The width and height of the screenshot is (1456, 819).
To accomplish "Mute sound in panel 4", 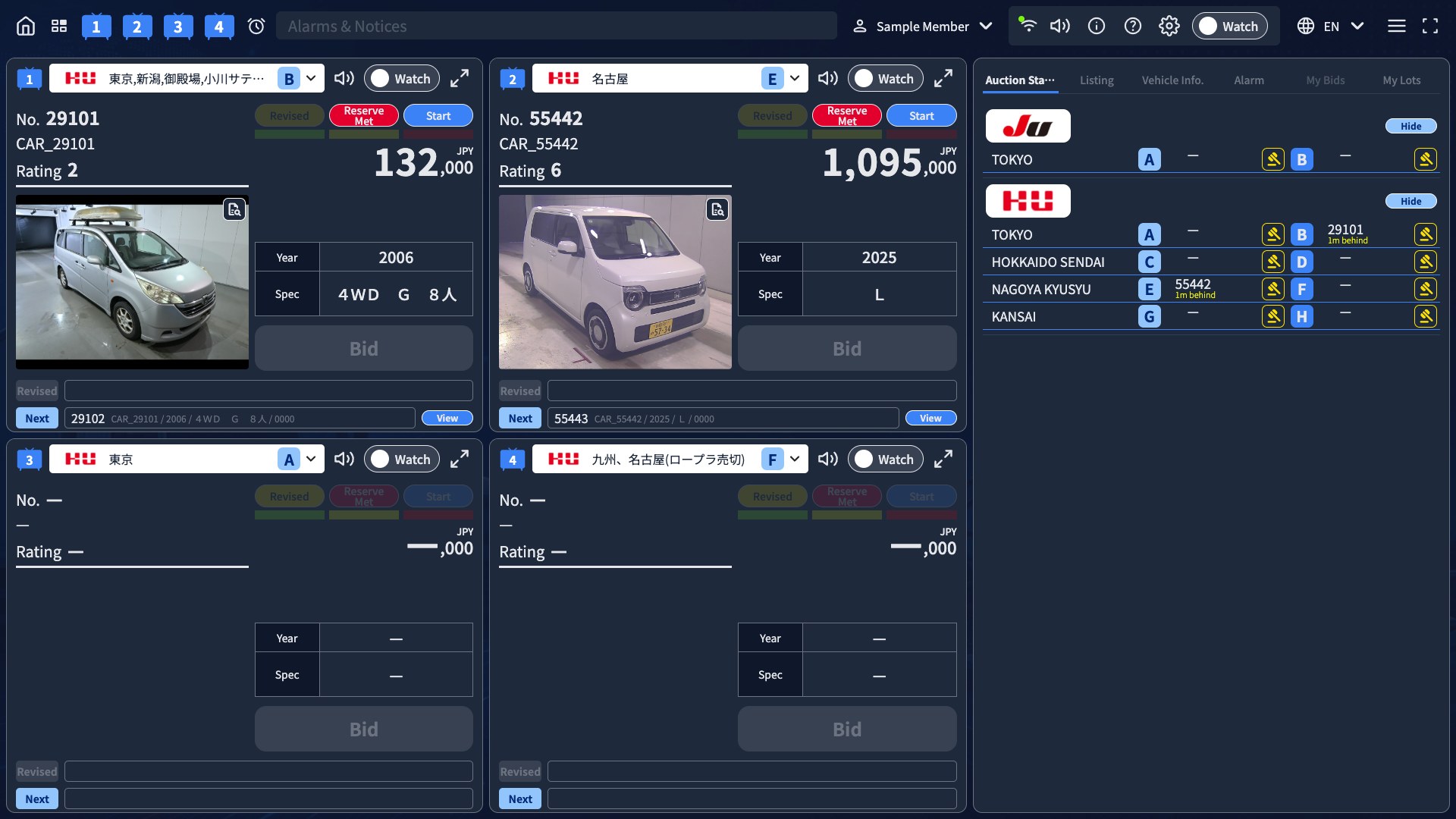I will point(827,459).
